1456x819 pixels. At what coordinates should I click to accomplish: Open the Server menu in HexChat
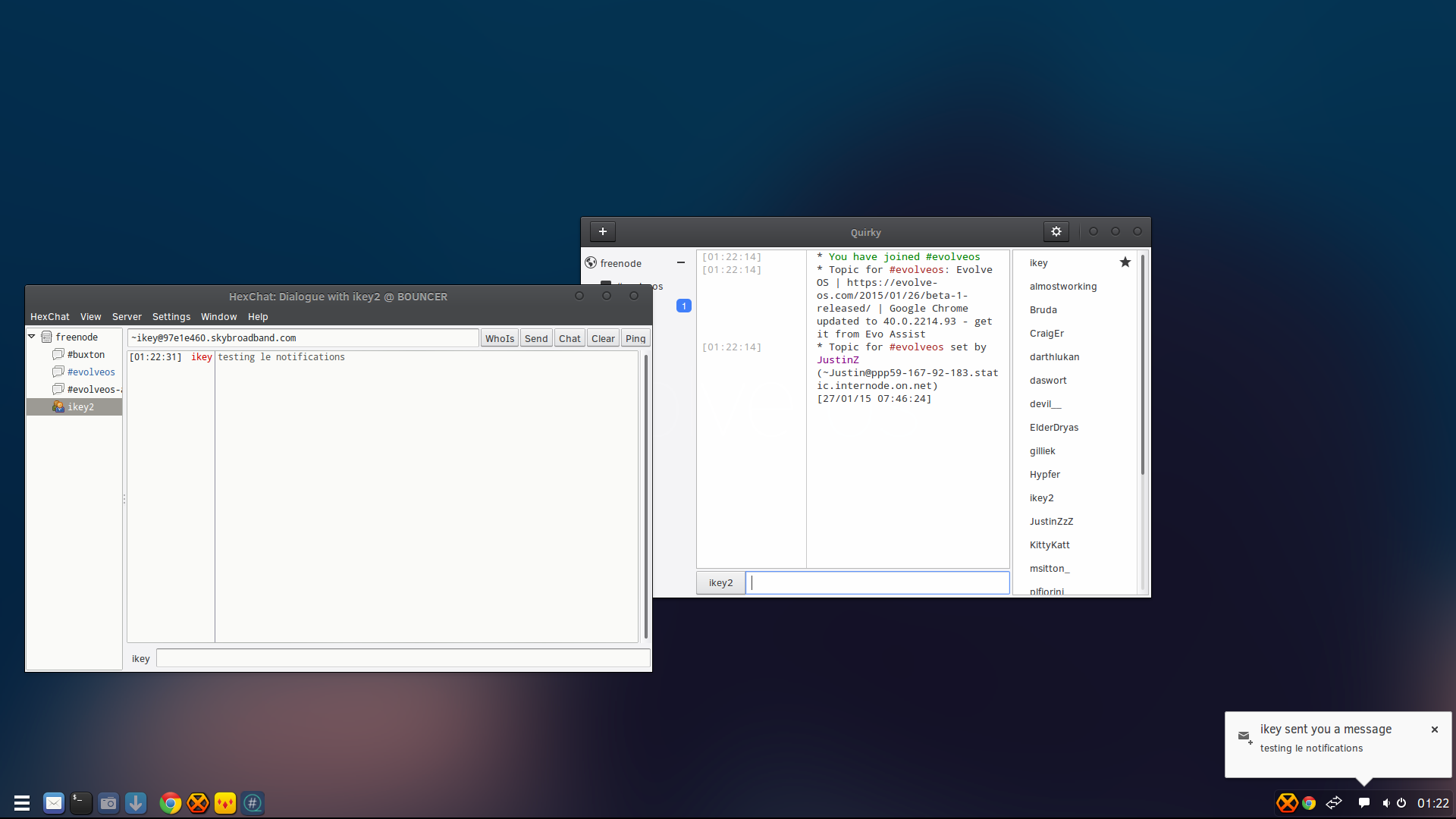pyautogui.click(x=127, y=316)
